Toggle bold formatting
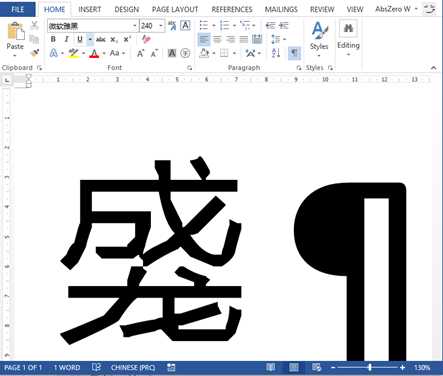443x376 pixels. [x=53, y=40]
